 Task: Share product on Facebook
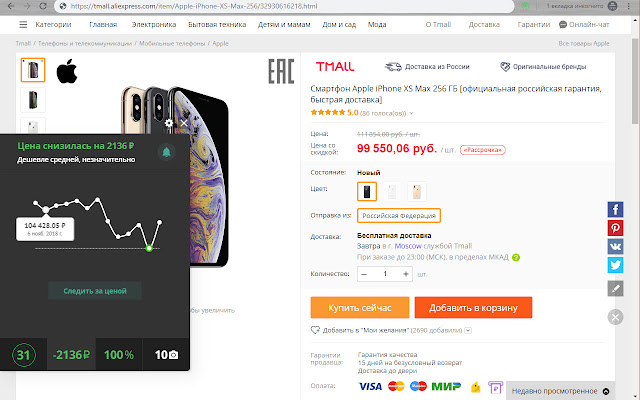coord(615,209)
